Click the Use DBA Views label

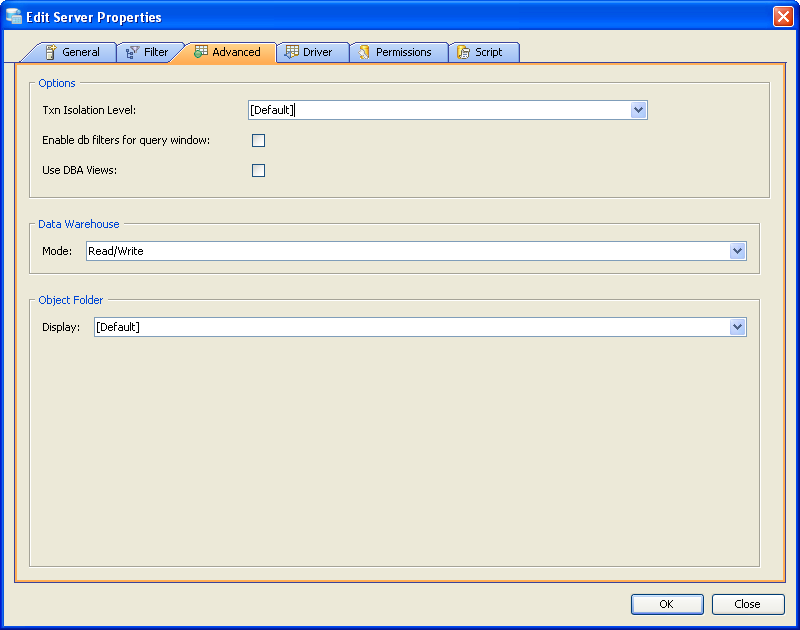click(80, 170)
